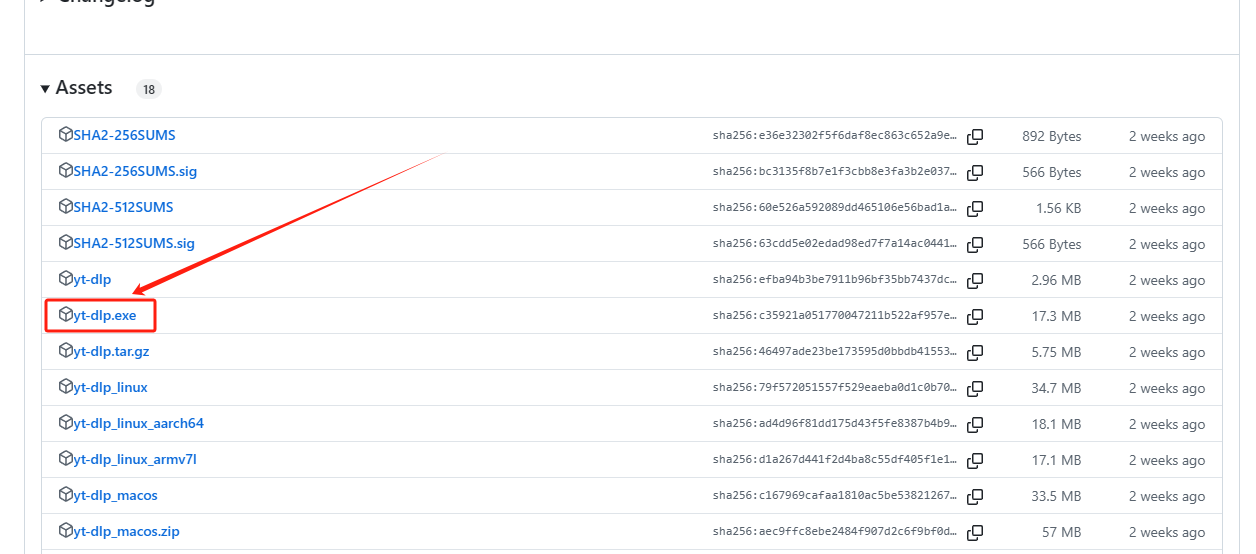Click the 33.5 MB file size
The width and height of the screenshot is (1256, 554).
[1057, 496]
